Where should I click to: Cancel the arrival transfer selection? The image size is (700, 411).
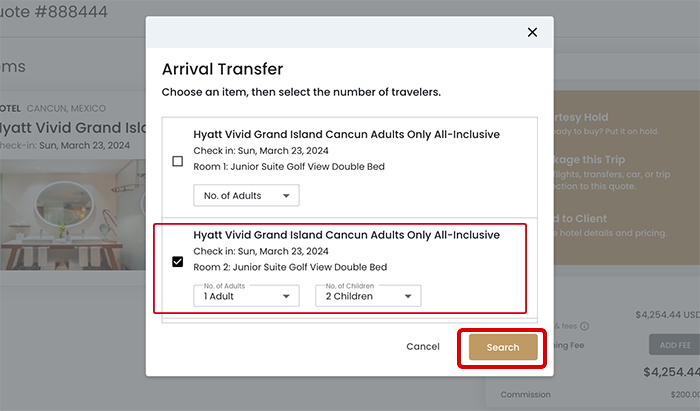tap(423, 347)
